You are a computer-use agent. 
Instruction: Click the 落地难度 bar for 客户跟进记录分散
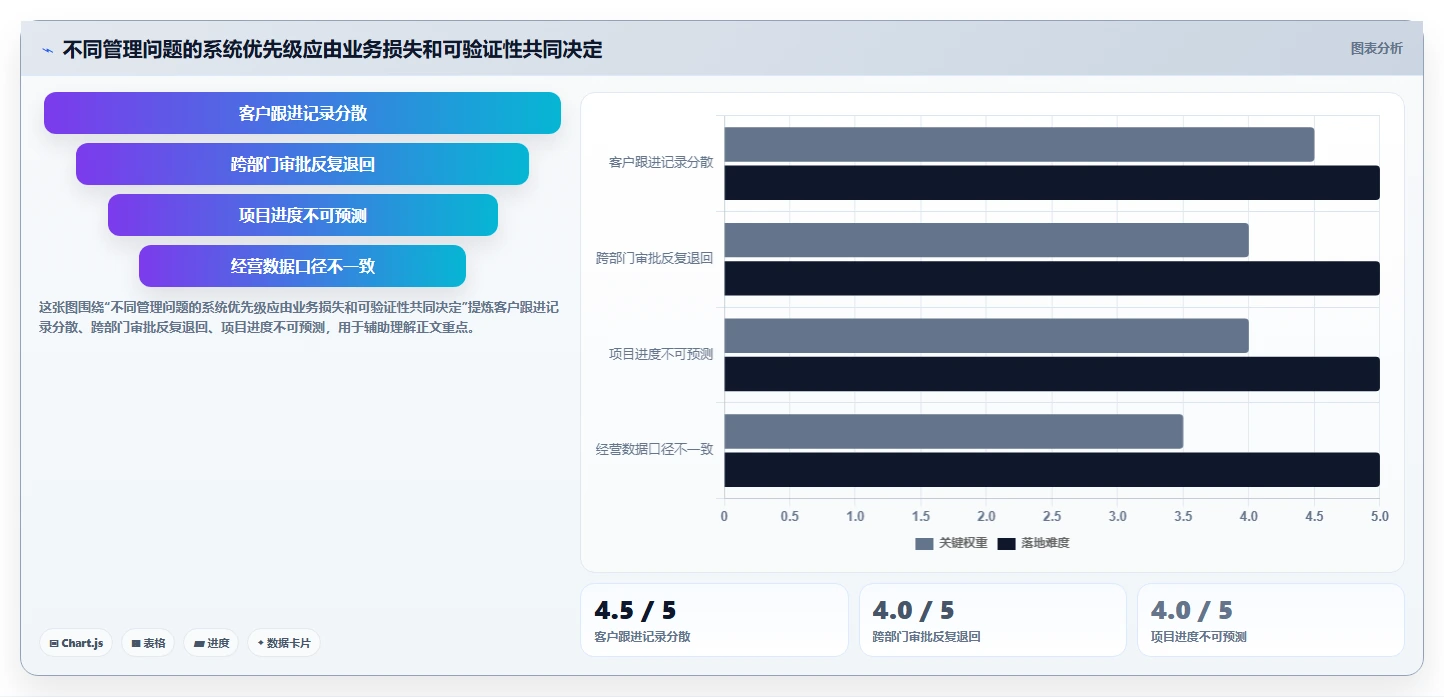tap(1052, 183)
